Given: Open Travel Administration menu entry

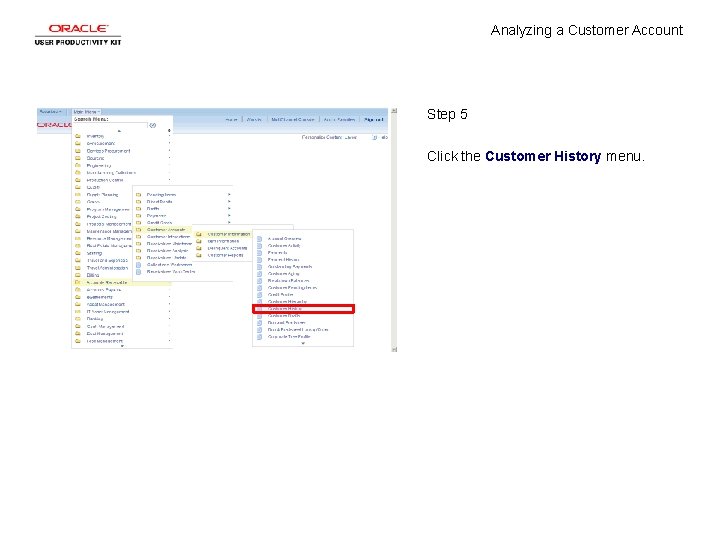Looking at the screenshot, I should pyautogui.click(x=107, y=268).
